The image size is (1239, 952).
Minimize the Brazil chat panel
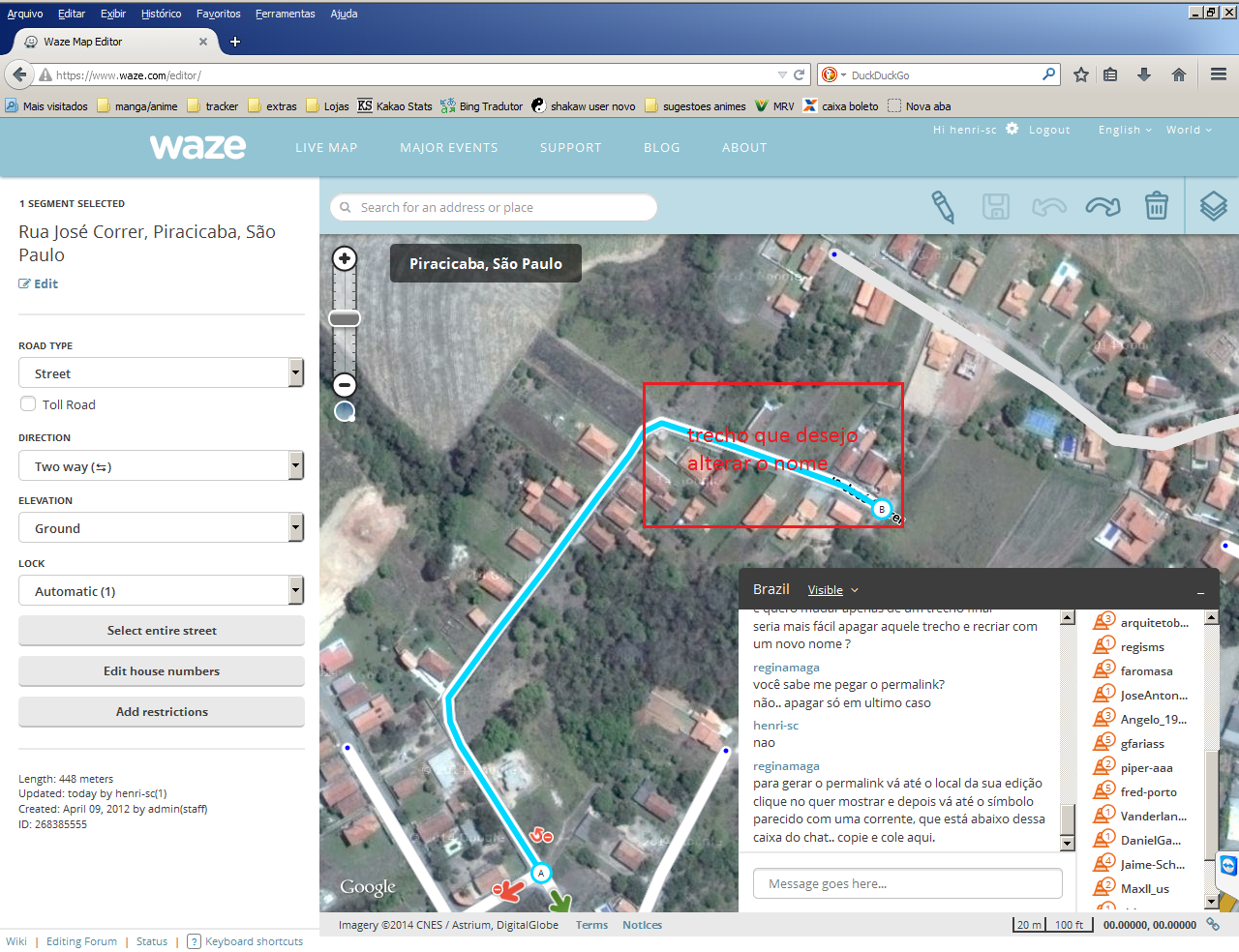[x=1200, y=590]
